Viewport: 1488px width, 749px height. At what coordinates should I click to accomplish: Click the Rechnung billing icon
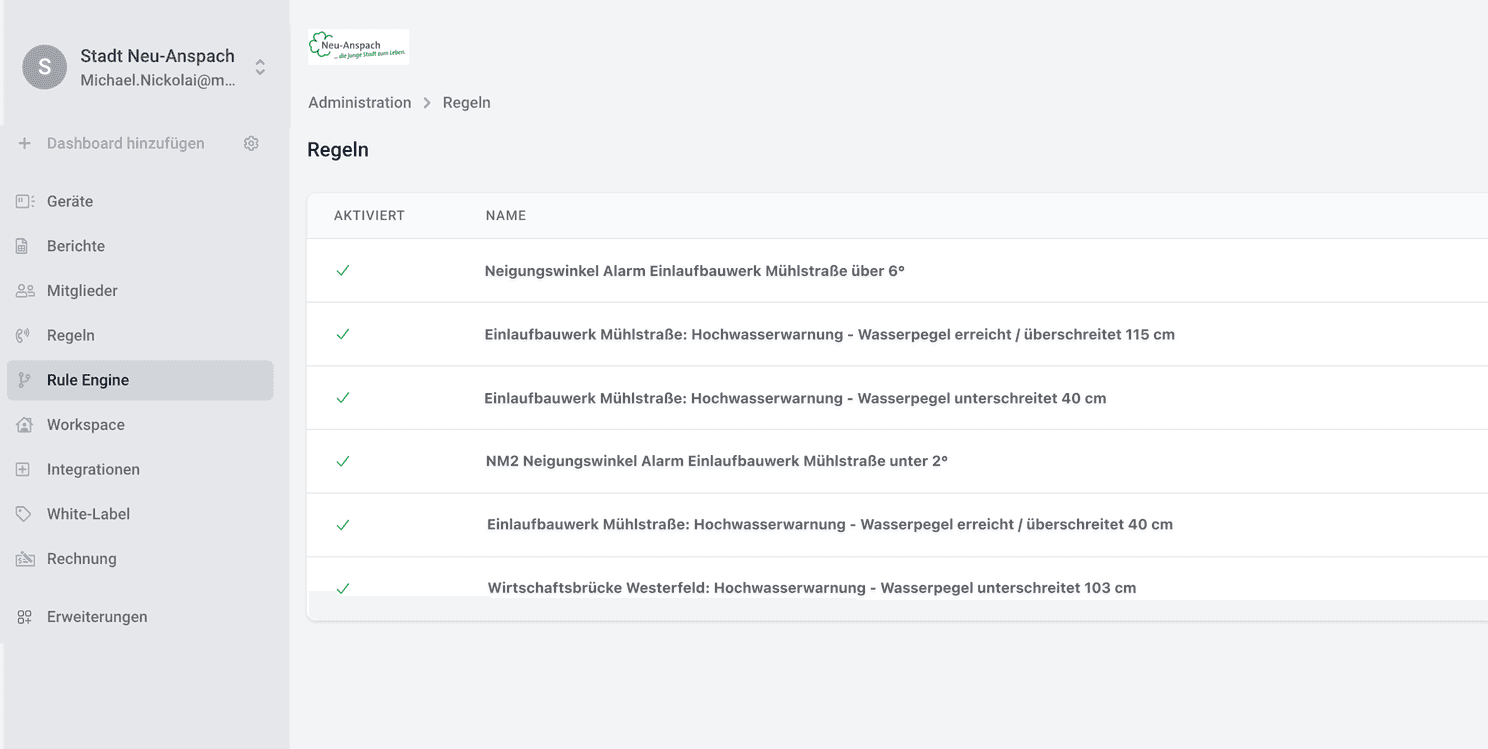click(25, 559)
